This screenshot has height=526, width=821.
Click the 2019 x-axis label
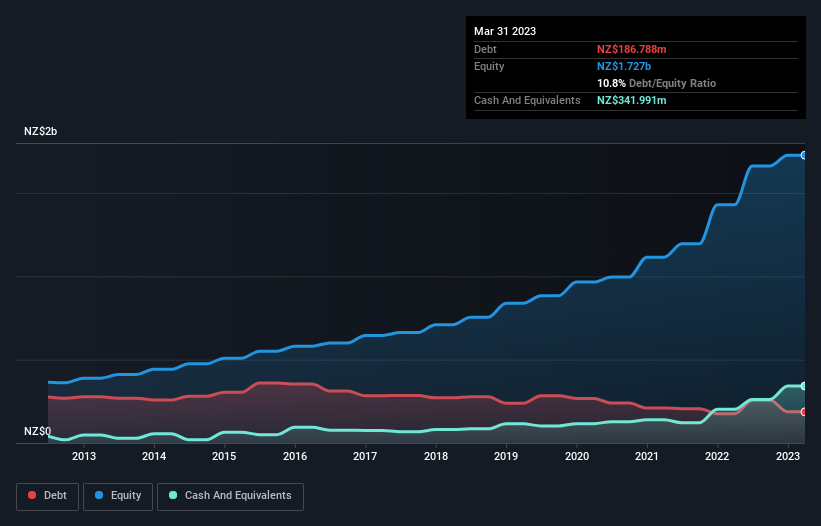pos(506,456)
